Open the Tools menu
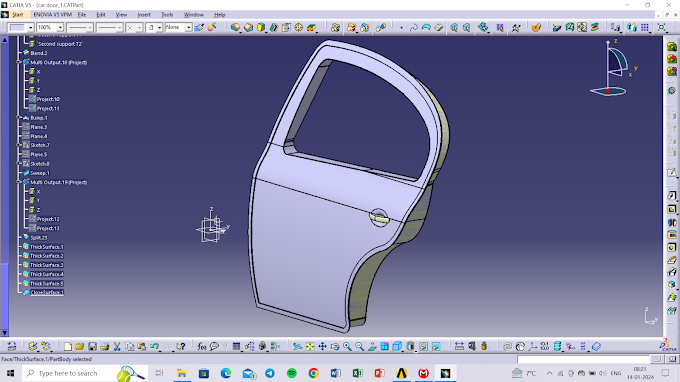This screenshot has height=382, width=680. point(167,15)
